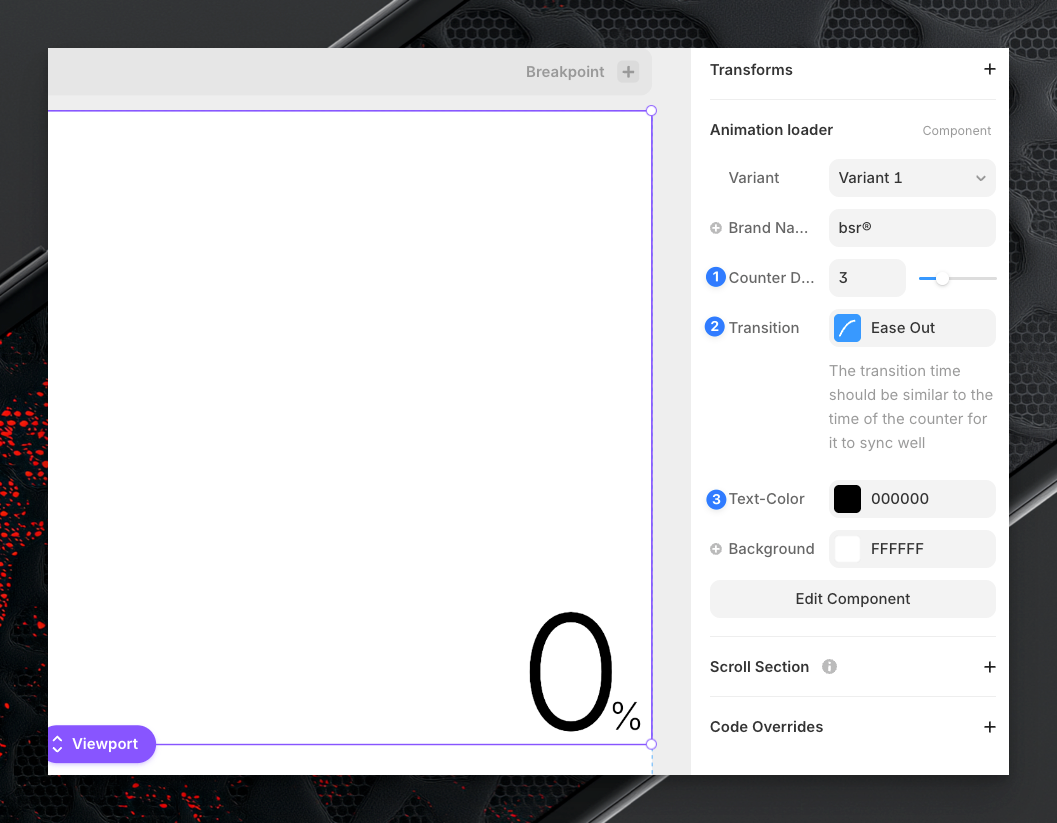Open the Variant 1 dropdown
This screenshot has height=823, width=1057.
[x=911, y=178]
